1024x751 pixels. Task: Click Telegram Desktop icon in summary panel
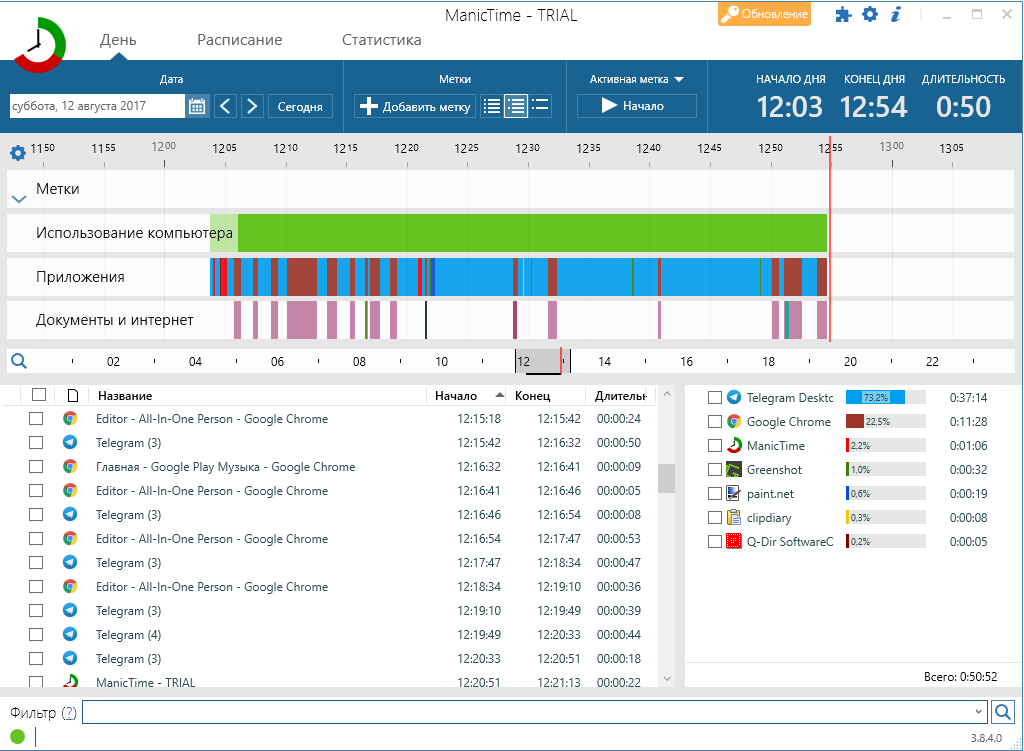click(x=734, y=397)
